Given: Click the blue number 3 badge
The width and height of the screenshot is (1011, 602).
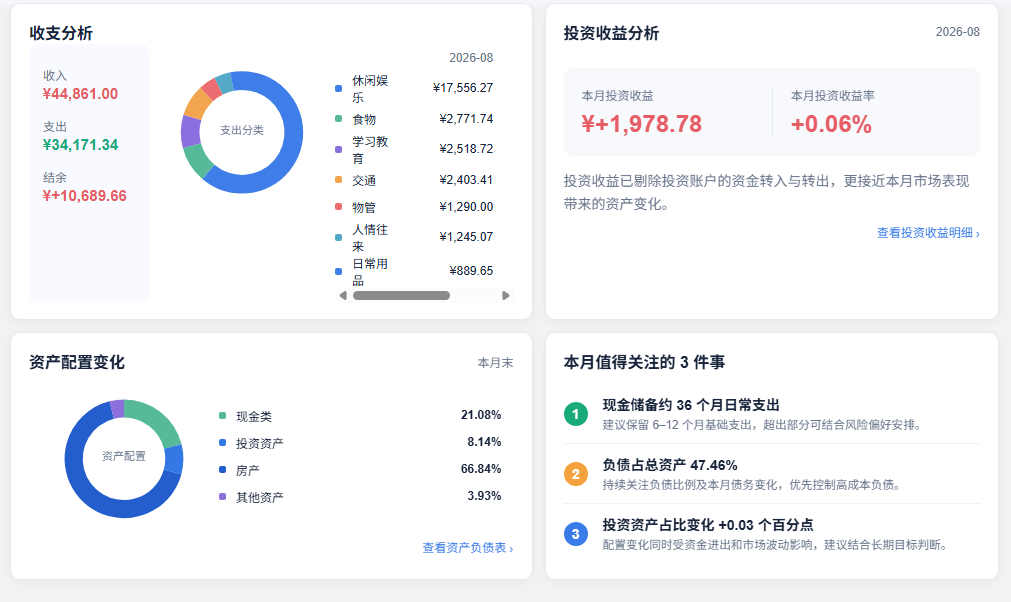Looking at the screenshot, I should 576,534.
